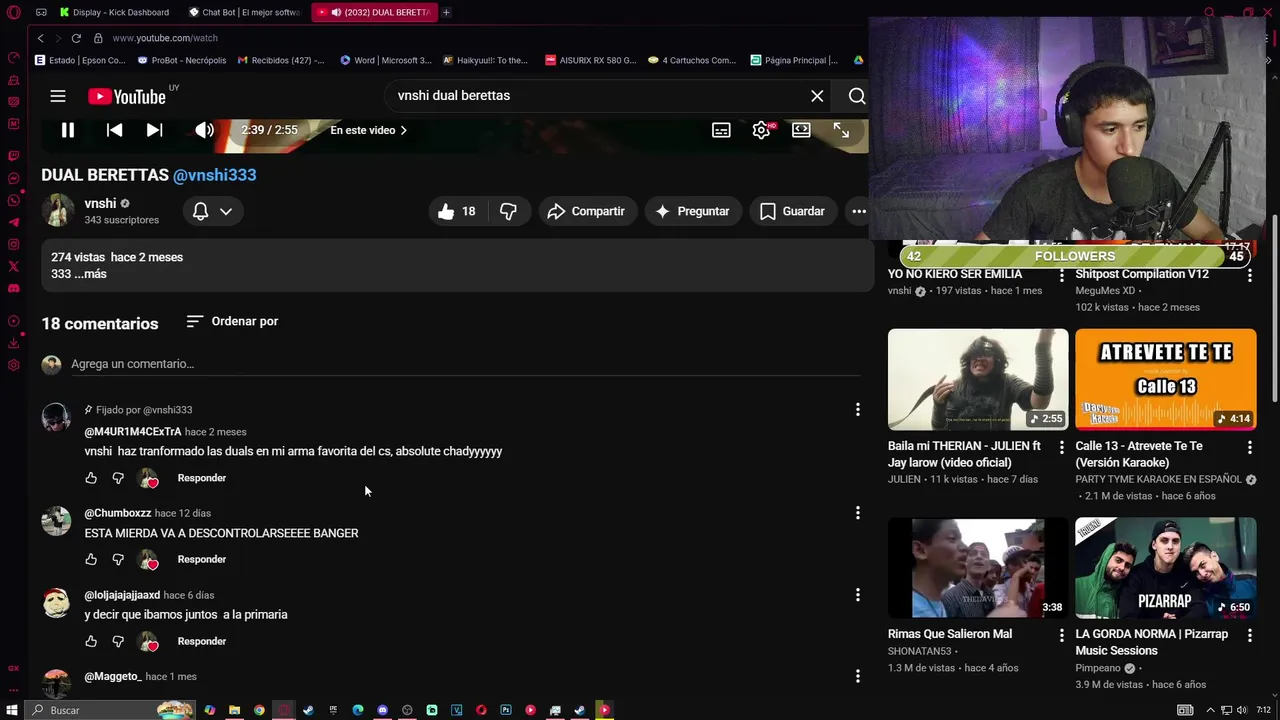Viewport: 1280px width, 720px height.
Task: Open more actions next to Guardar
Action: tap(858, 211)
